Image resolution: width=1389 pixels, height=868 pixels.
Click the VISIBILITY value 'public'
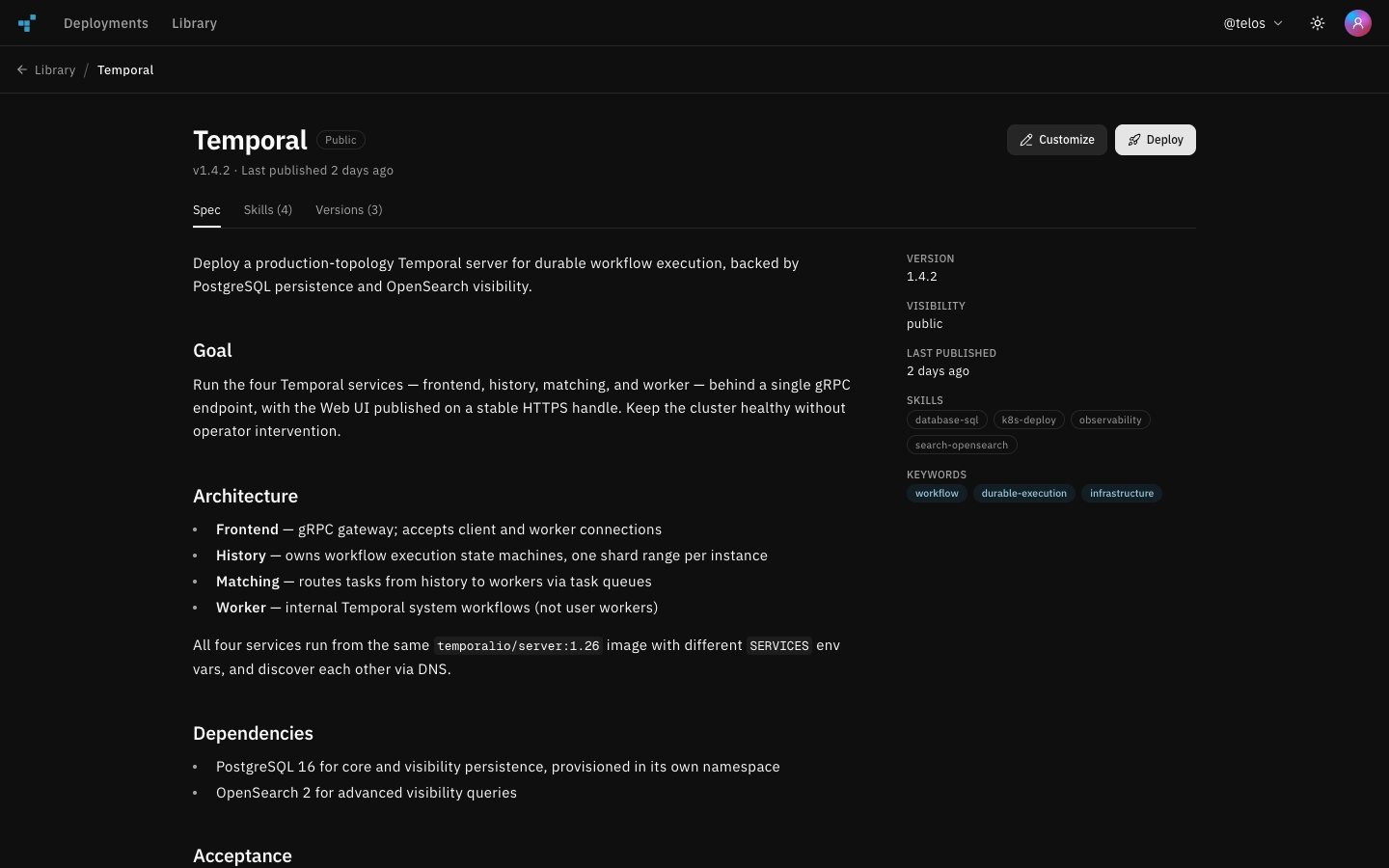coord(925,324)
